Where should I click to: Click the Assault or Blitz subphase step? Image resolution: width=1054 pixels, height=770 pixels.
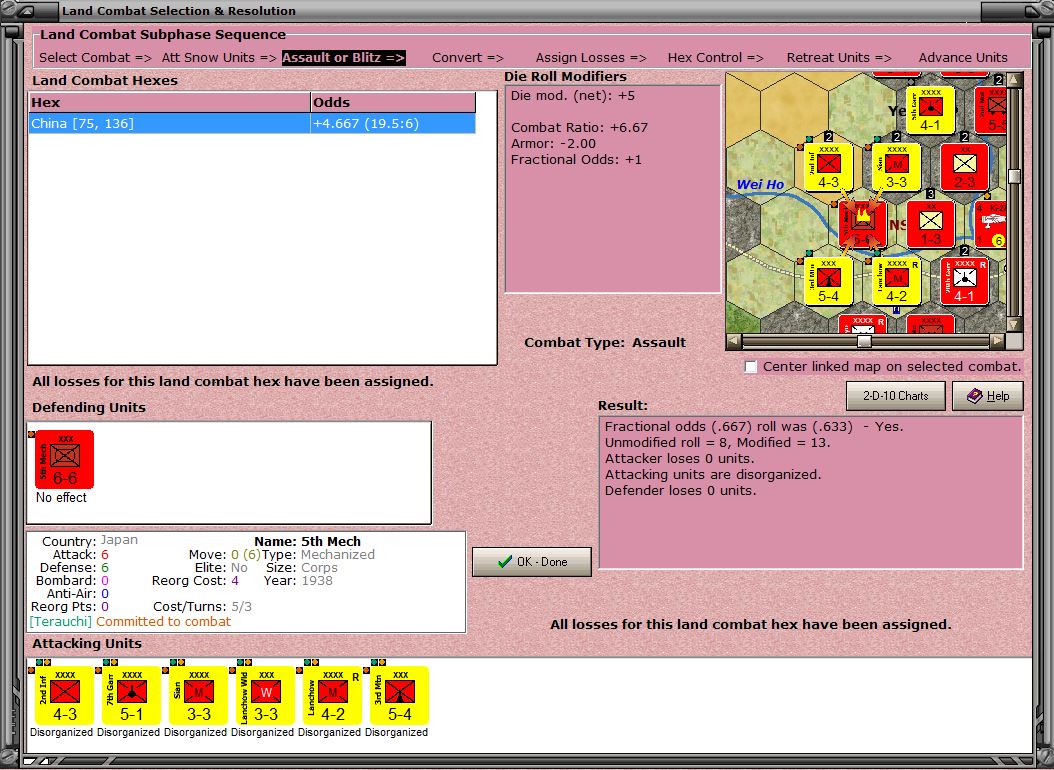pyautogui.click(x=343, y=58)
